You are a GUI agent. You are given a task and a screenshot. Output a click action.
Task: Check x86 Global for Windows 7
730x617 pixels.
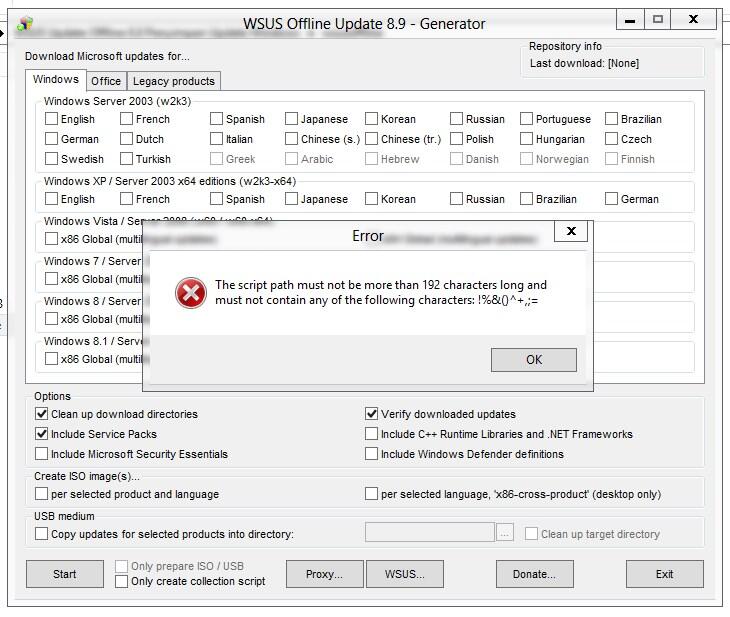(51, 279)
